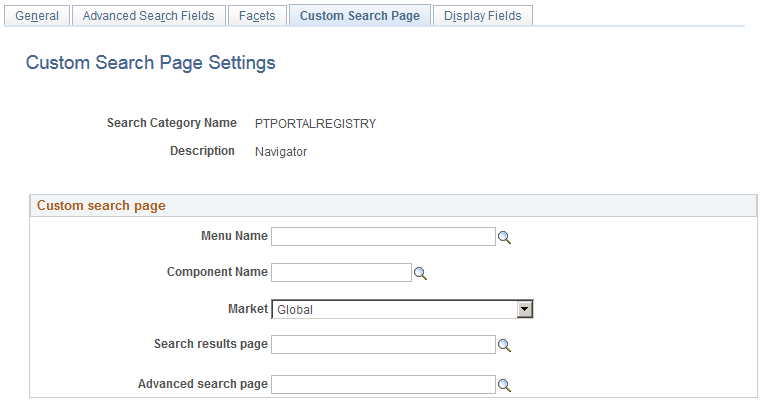Click the Menu Name lookup magnifier icon
The height and width of the screenshot is (407, 764).
coord(505,237)
